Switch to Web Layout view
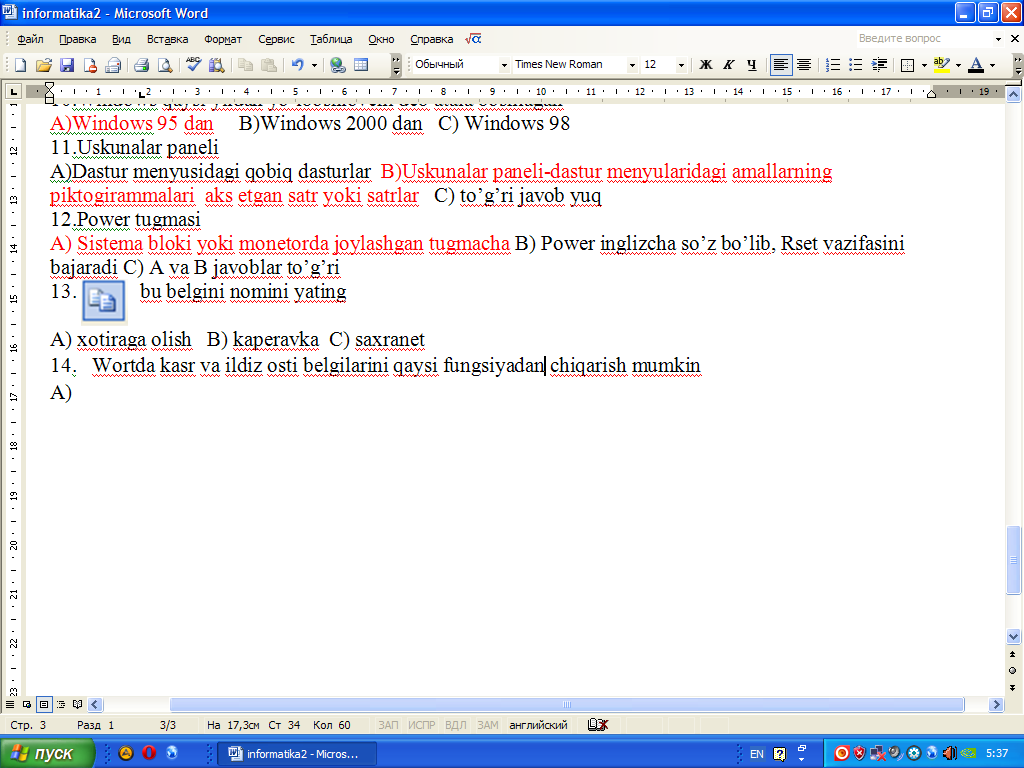 pos(27,705)
